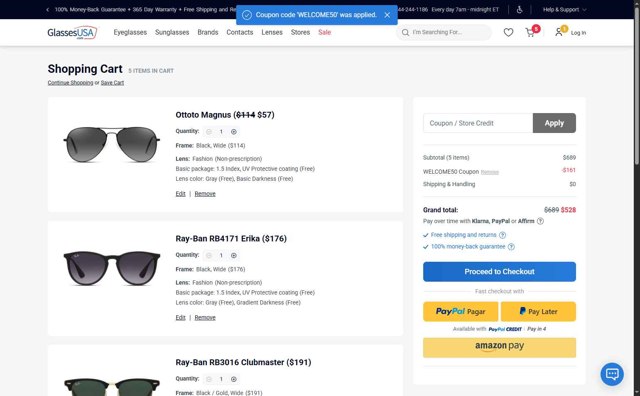The height and width of the screenshot is (396, 640).
Task: Open the accessibility icon in top bar
Action: (x=519, y=9)
